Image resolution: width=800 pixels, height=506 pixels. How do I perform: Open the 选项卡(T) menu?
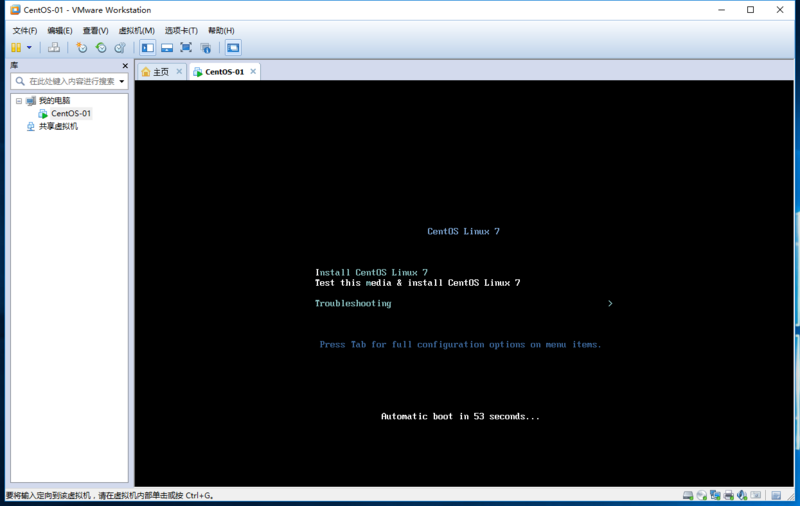point(181,31)
